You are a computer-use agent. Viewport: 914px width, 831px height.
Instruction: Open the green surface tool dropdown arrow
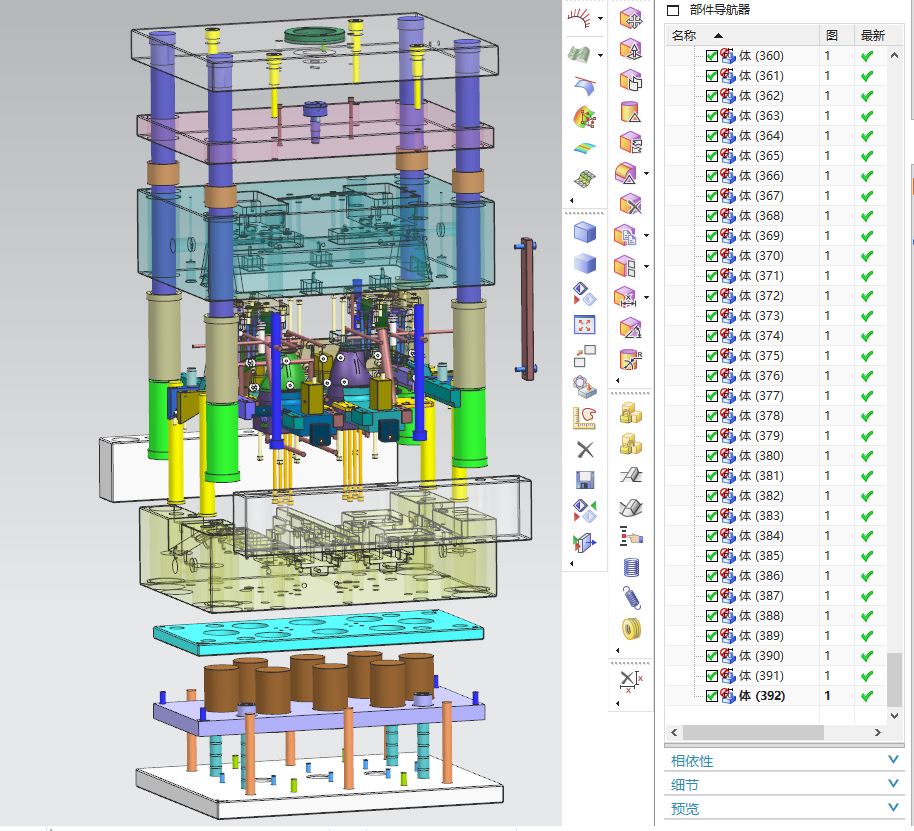(x=600, y=55)
